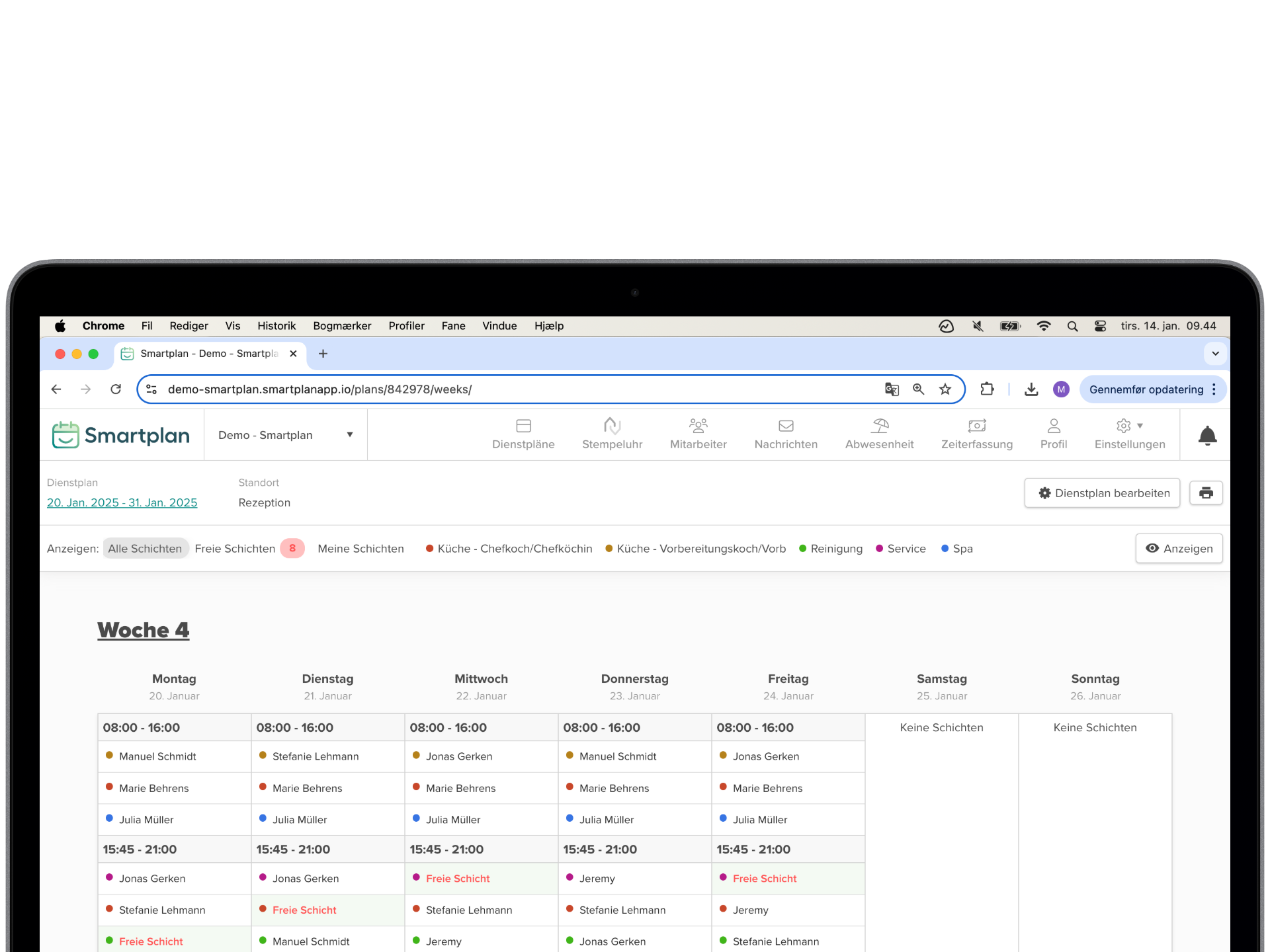Open the Abwesenheit umbrella icon
The width and height of the screenshot is (1270, 952).
click(879, 426)
